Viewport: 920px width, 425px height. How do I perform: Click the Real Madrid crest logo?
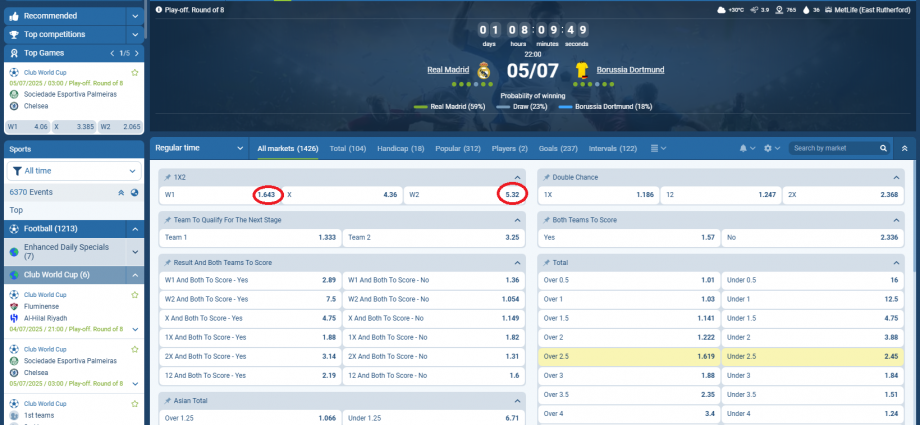(483, 70)
